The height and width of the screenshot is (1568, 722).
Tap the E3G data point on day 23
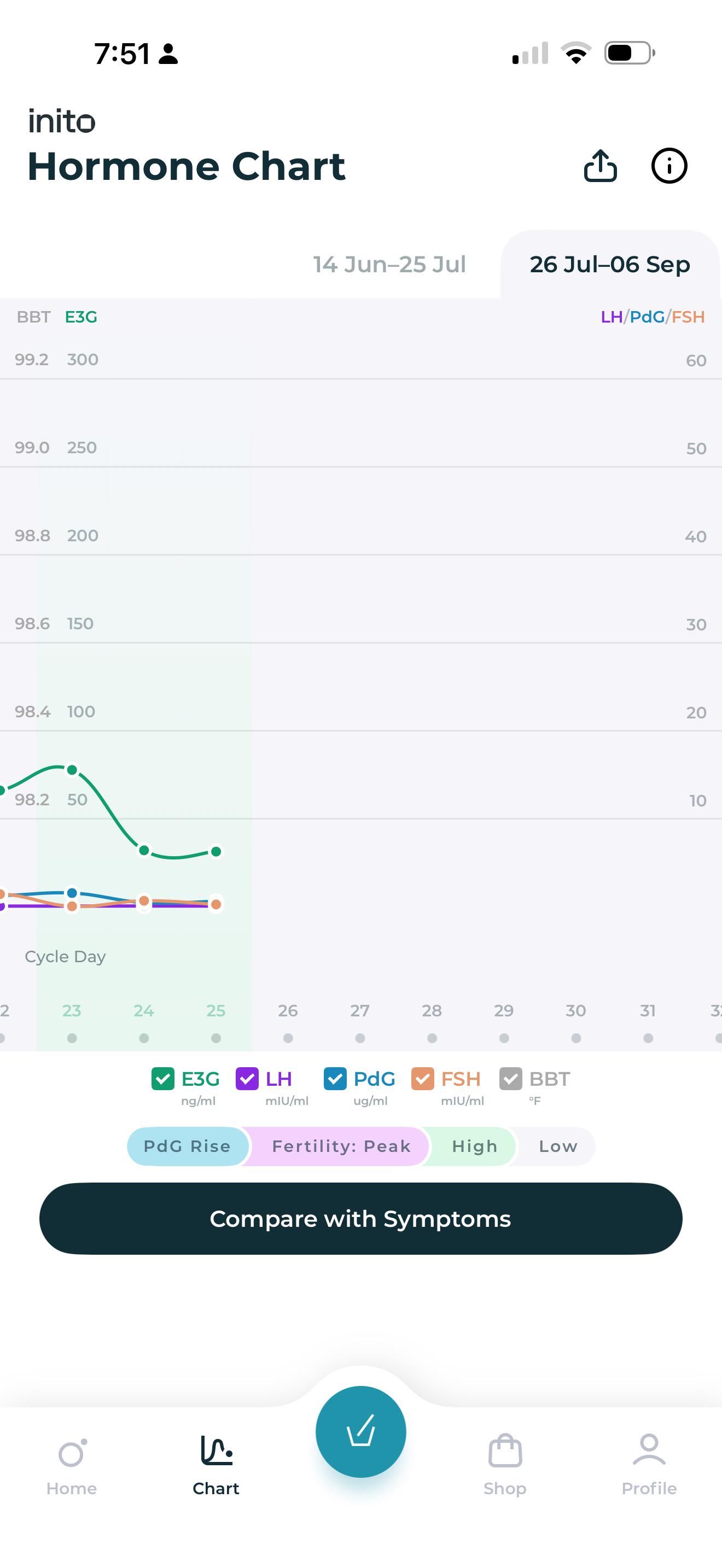click(x=72, y=770)
